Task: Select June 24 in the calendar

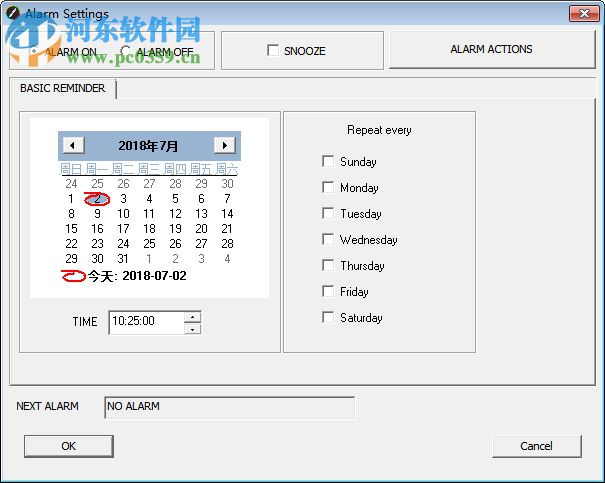Action: click(71, 184)
